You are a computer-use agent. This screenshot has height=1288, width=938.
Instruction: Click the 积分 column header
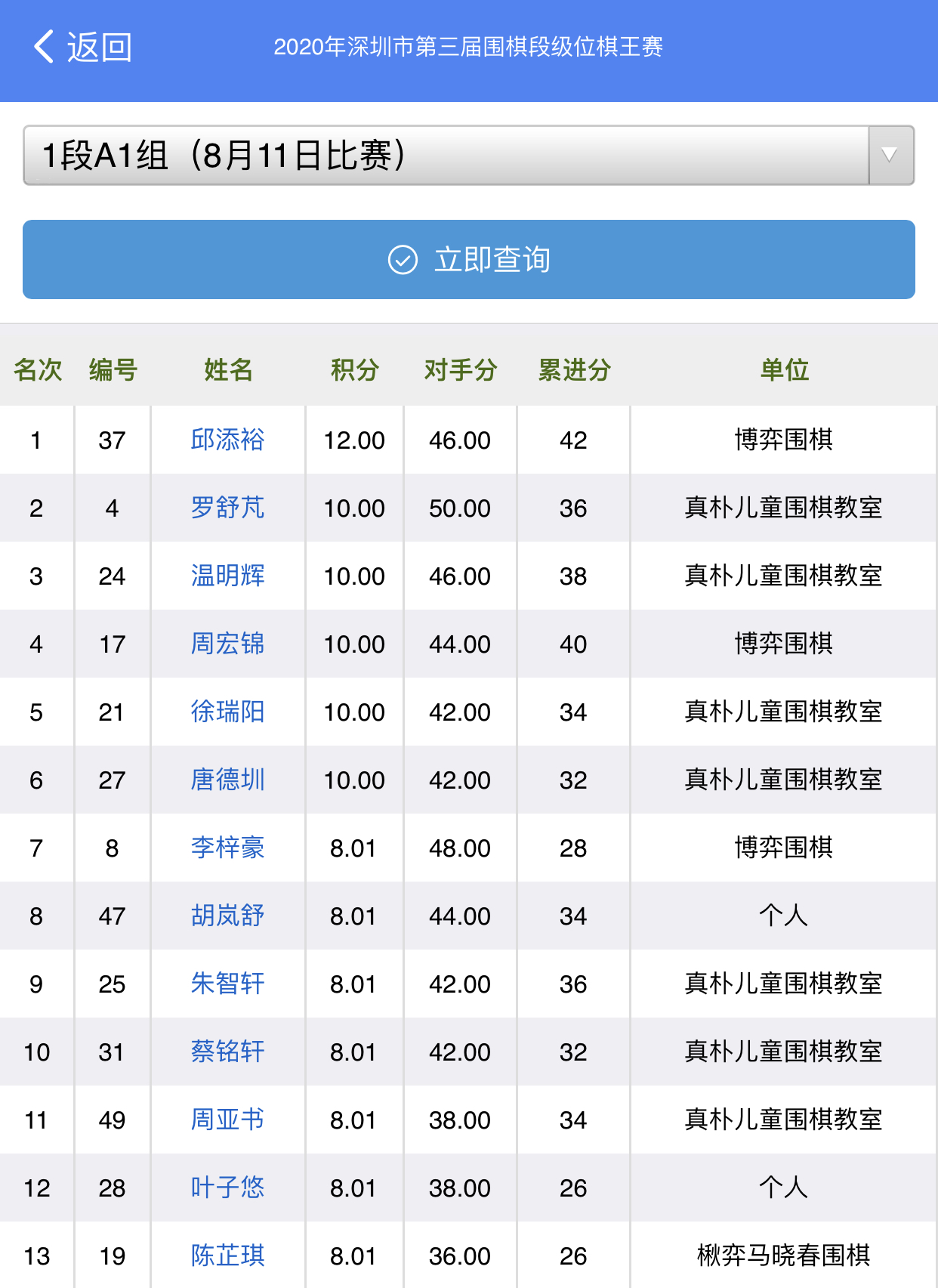point(354,370)
